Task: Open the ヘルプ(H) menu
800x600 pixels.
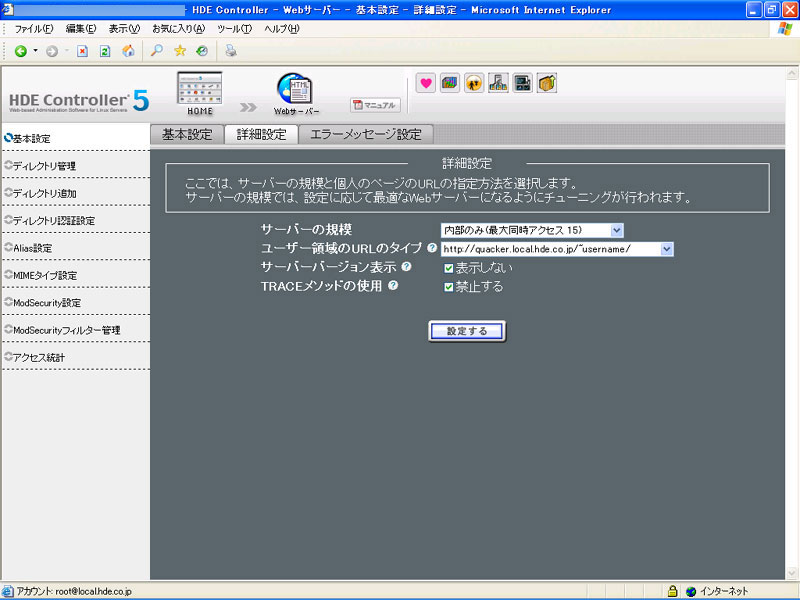Action: pyautogui.click(x=282, y=29)
